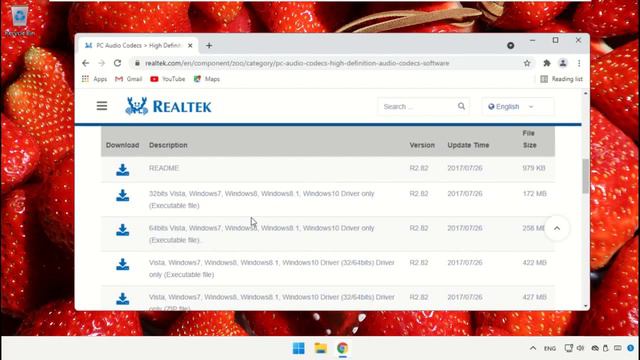Viewport: 640px width, 360px height.
Task: Download the 64bits Vista Windows driver executable
Action: point(122,230)
